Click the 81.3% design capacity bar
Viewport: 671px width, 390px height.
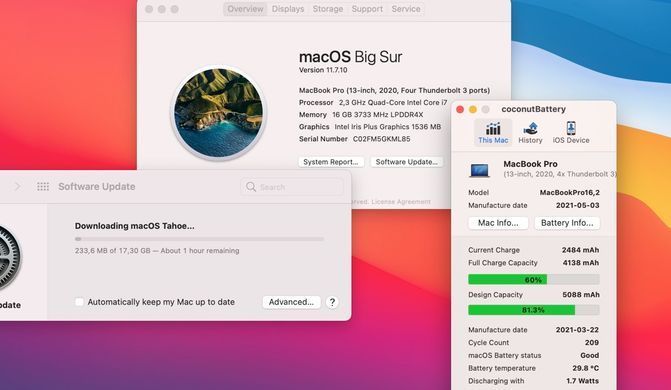tap(534, 310)
